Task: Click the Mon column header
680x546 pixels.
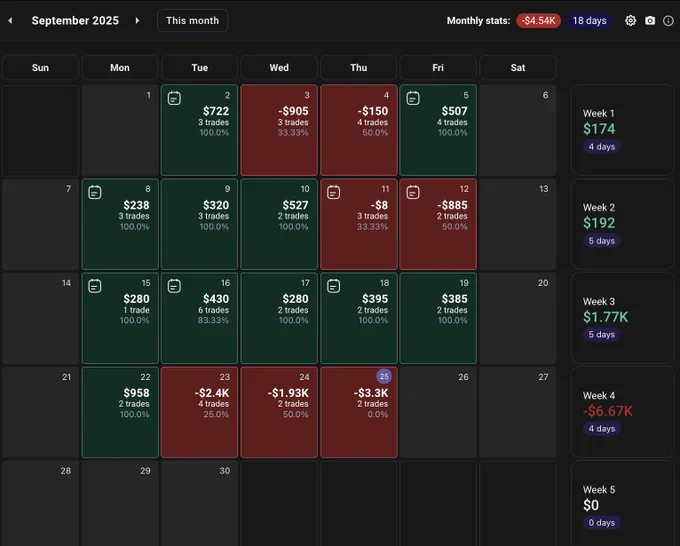Action: point(120,68)
